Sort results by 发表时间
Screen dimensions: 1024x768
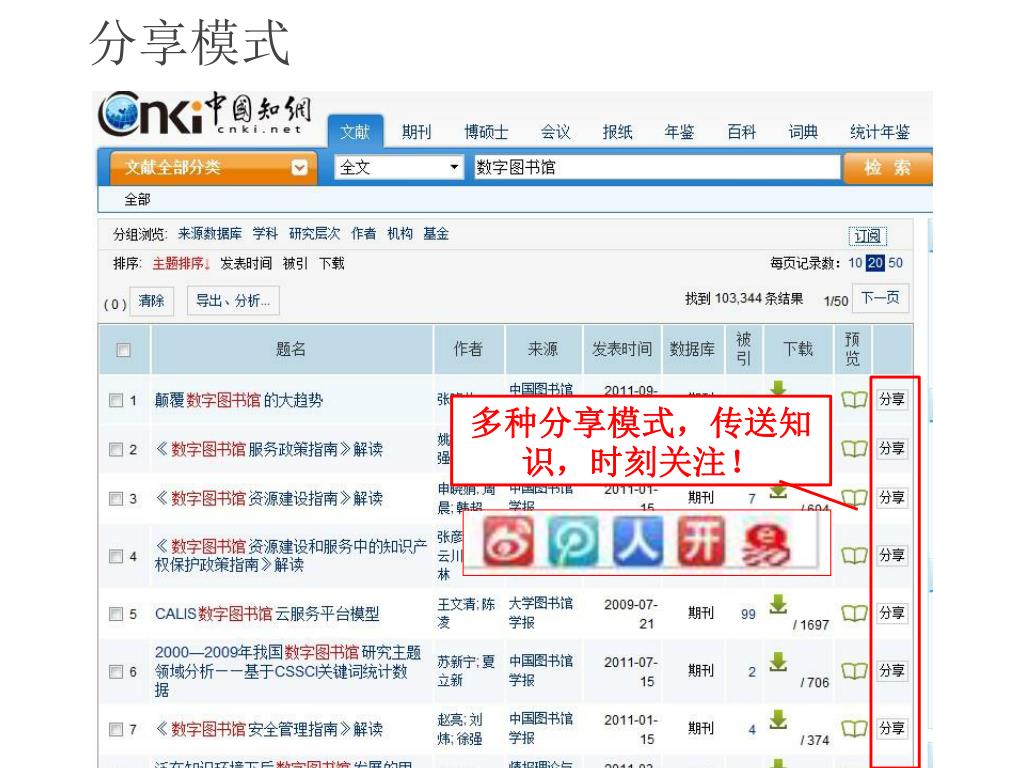[246, 264]
